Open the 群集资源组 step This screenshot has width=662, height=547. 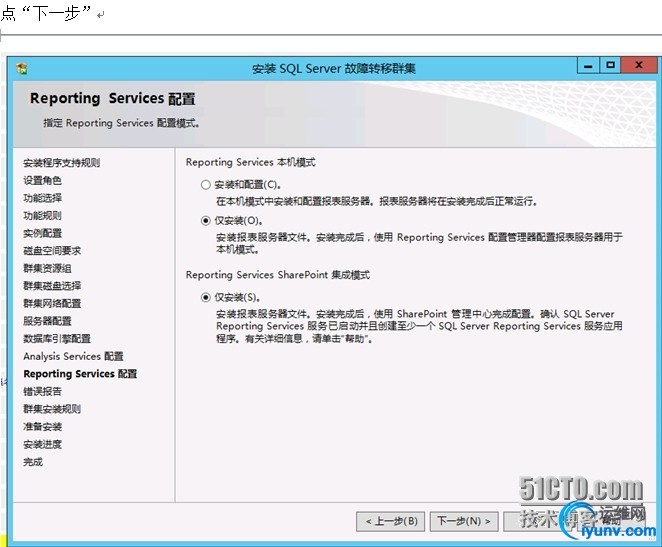[47, 268]
